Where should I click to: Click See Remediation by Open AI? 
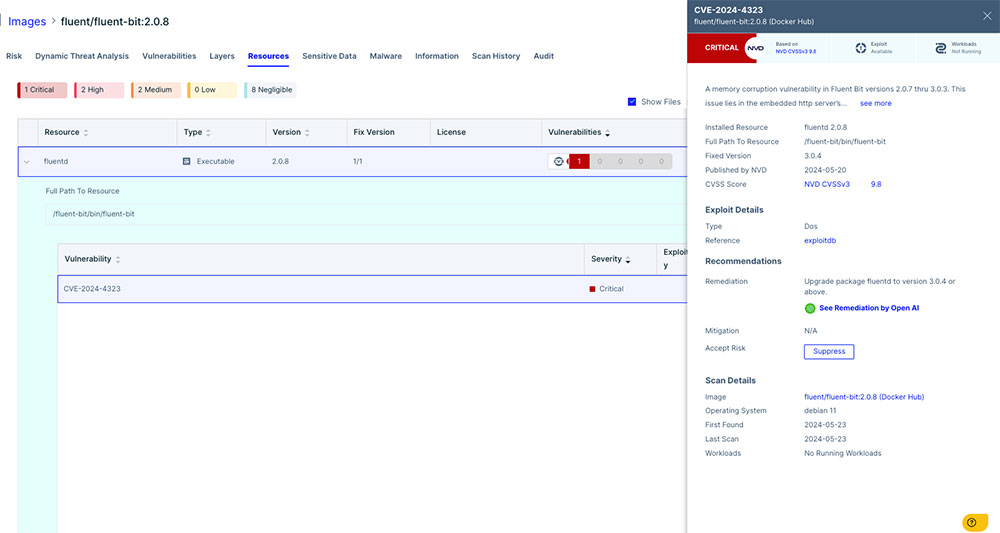(x=869, y=308)
